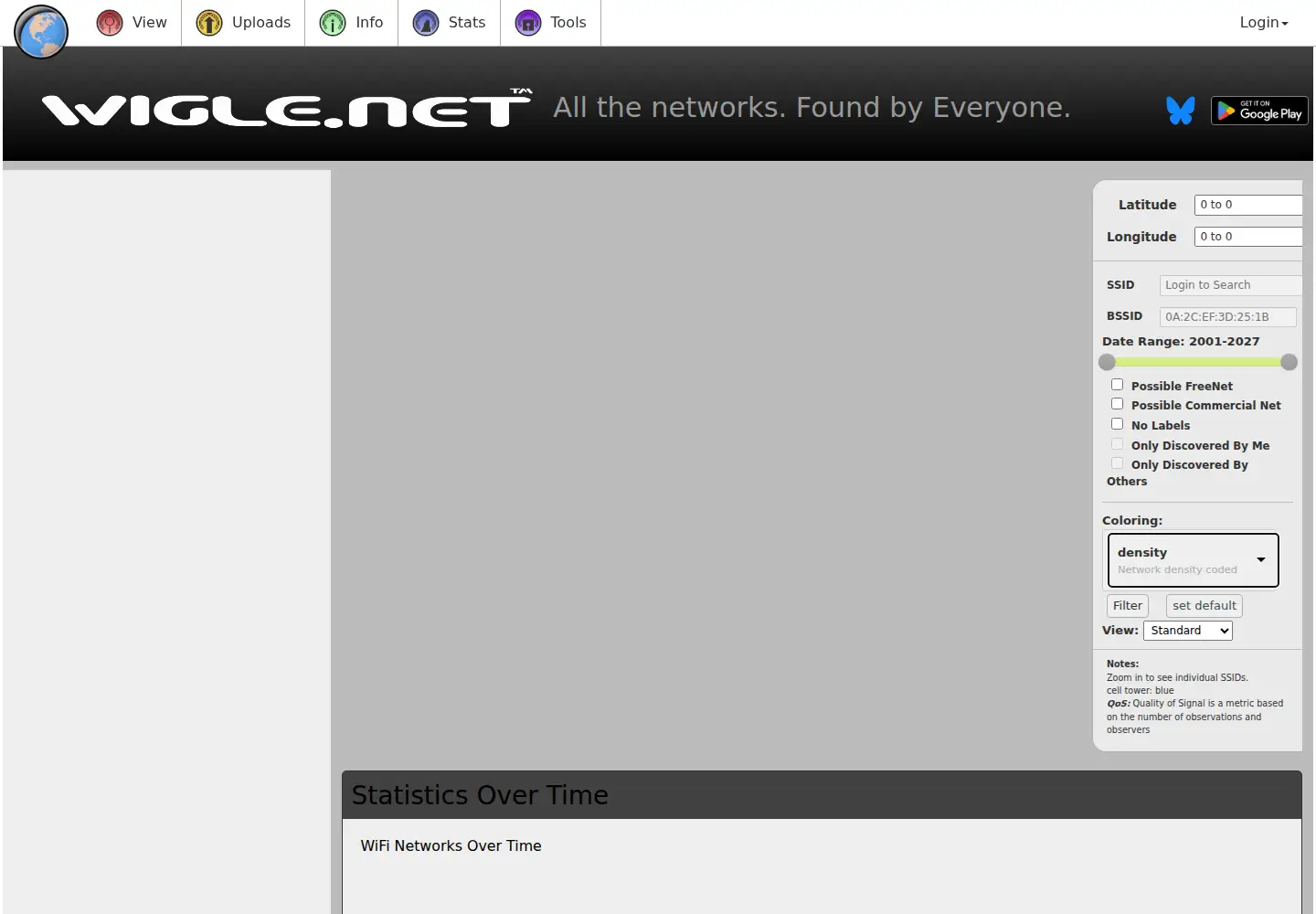
Task: Expand the Login dropdown
Action: (1264, 23)
